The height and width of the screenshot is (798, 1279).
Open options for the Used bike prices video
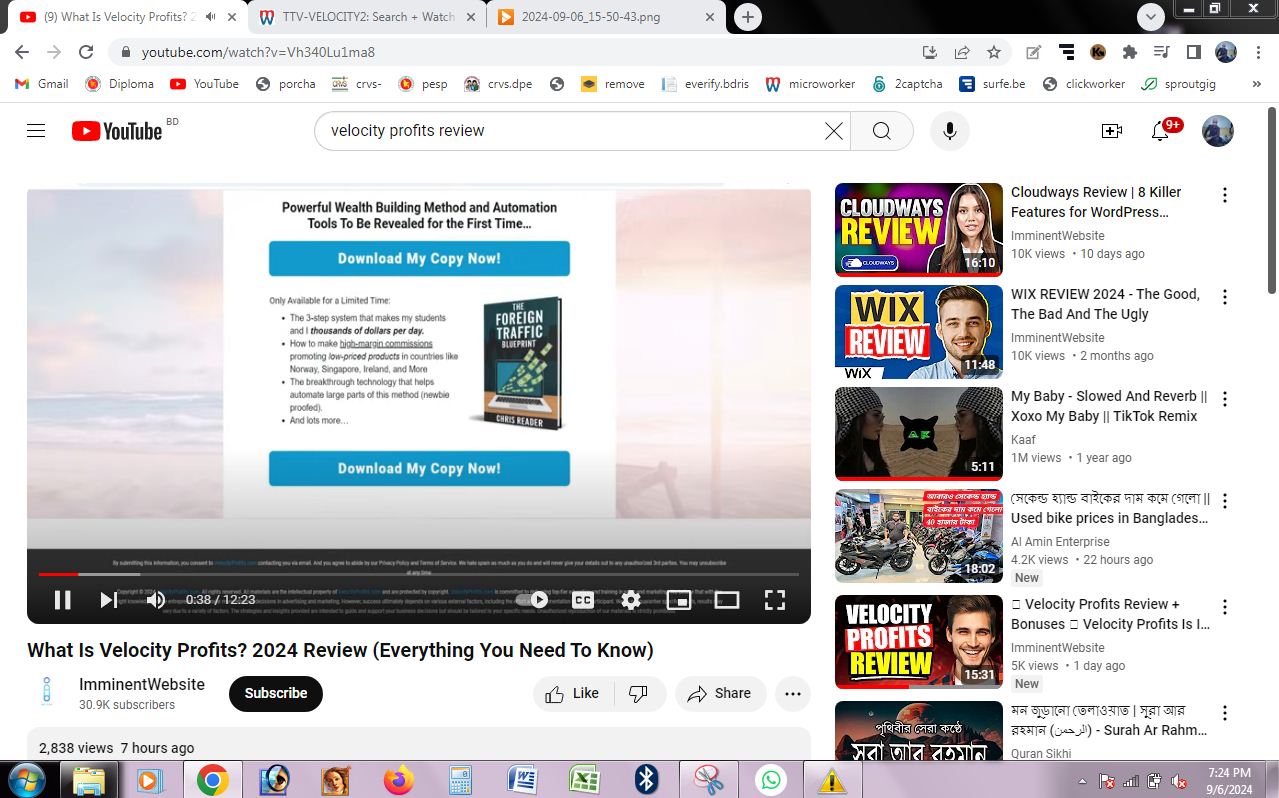click(1225, 501)
